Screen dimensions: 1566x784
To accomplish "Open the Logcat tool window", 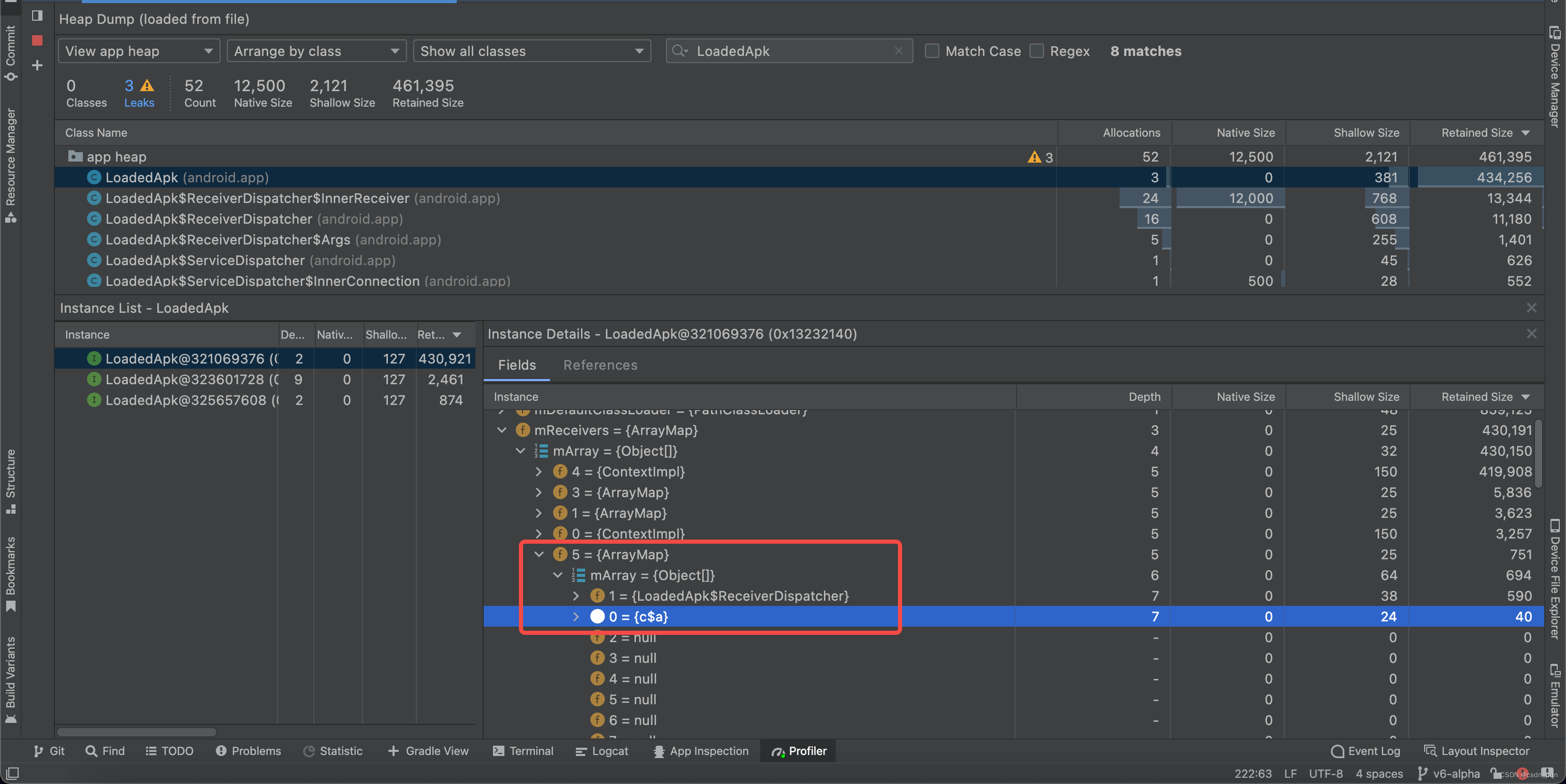I will click(601, 750).
